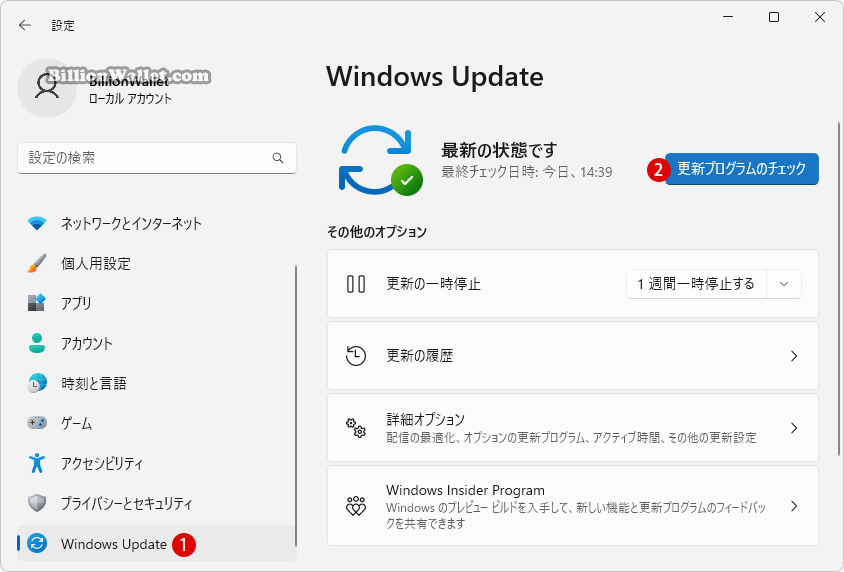
Task: Open 時刻と言語 settings
Action: [156, 383]
